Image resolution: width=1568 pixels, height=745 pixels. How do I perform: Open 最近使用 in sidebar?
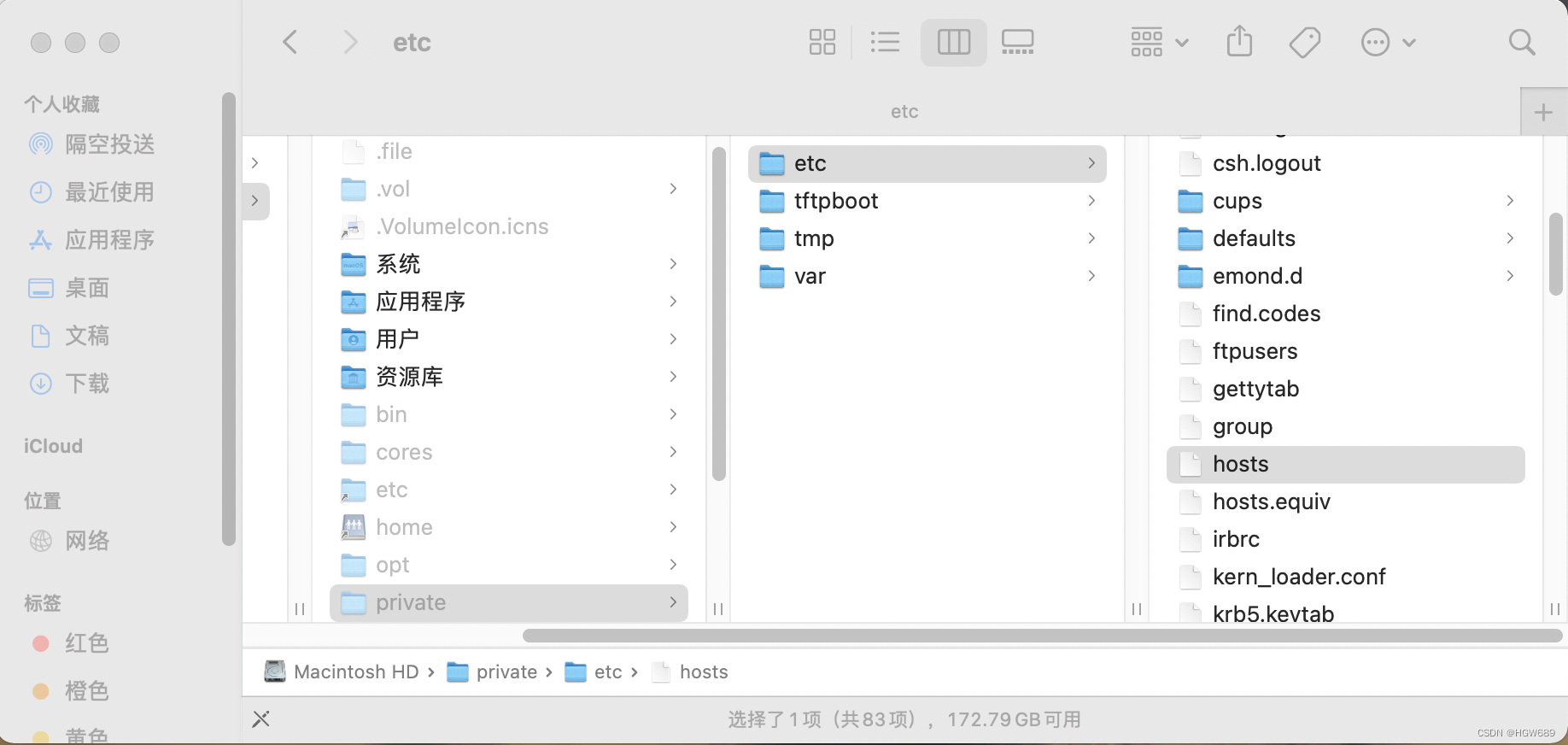tap(92, 192)
